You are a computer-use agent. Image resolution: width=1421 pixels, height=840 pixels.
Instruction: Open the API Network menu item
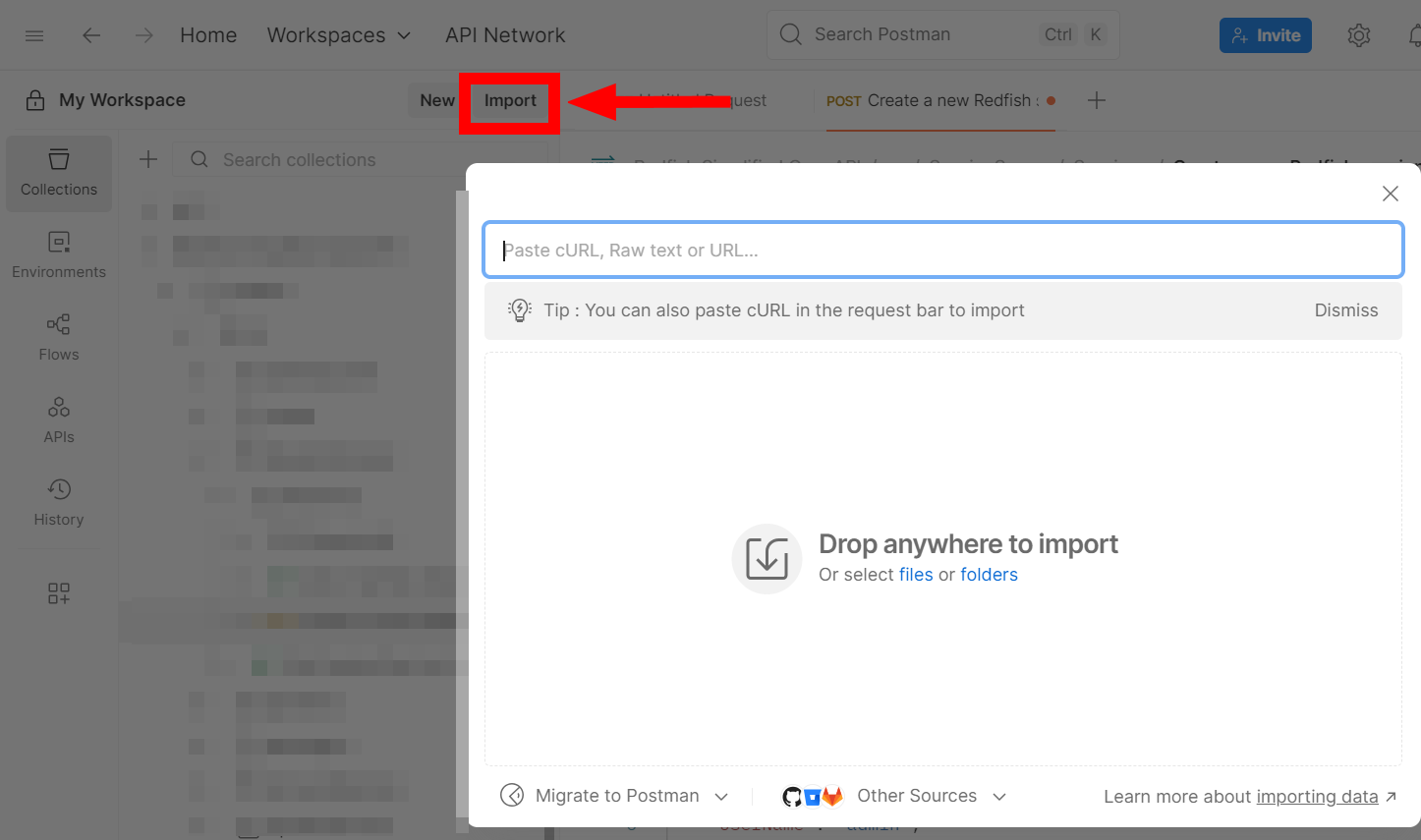tap(505, 35)
